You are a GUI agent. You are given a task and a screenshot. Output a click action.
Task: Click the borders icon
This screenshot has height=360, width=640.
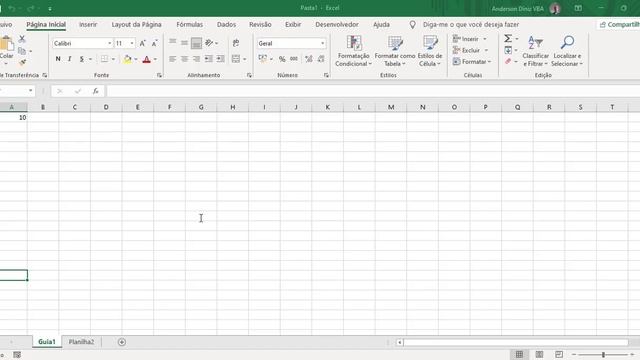[104, 59]
